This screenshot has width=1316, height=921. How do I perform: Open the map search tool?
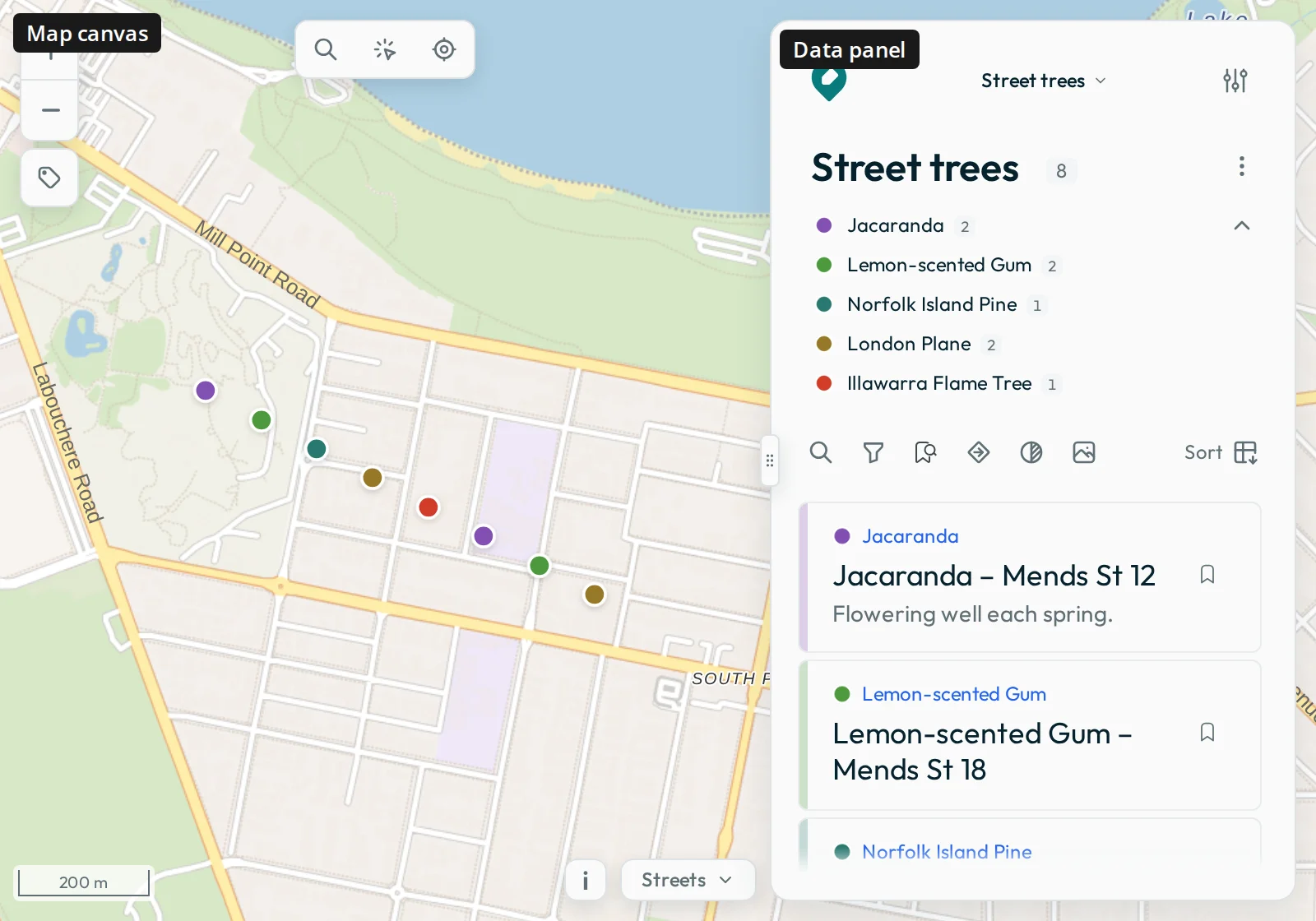(x=326, y=49)
